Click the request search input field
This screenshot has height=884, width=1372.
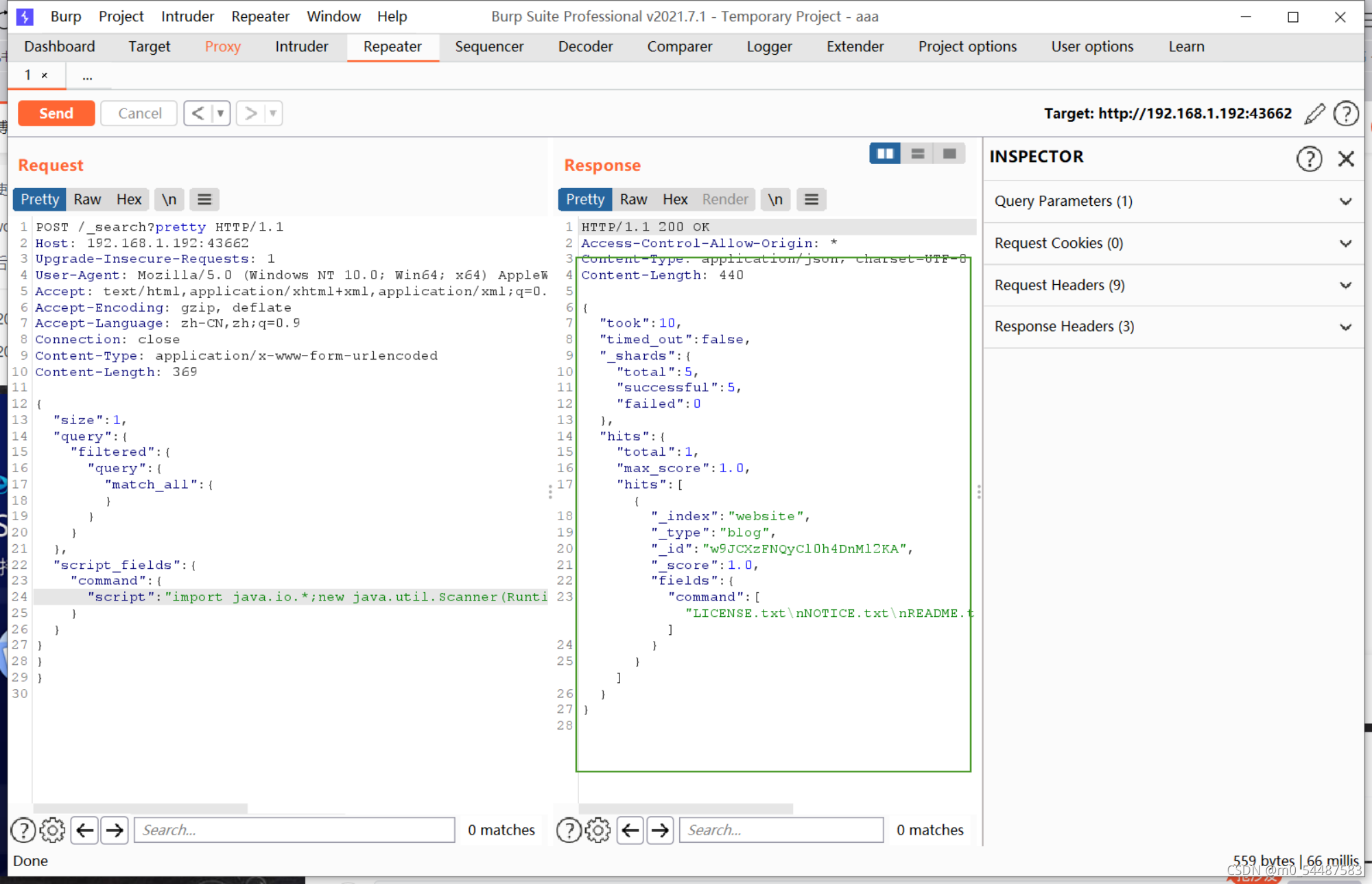tap(294, 830)
